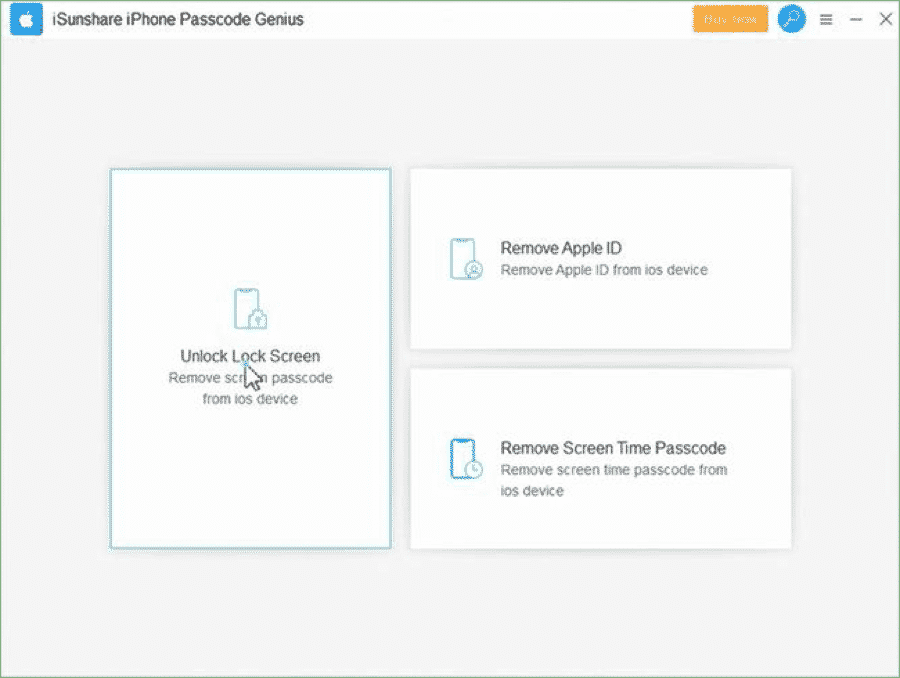Click the Remove Apple ID from ios device subtitle

pos(604,270)
